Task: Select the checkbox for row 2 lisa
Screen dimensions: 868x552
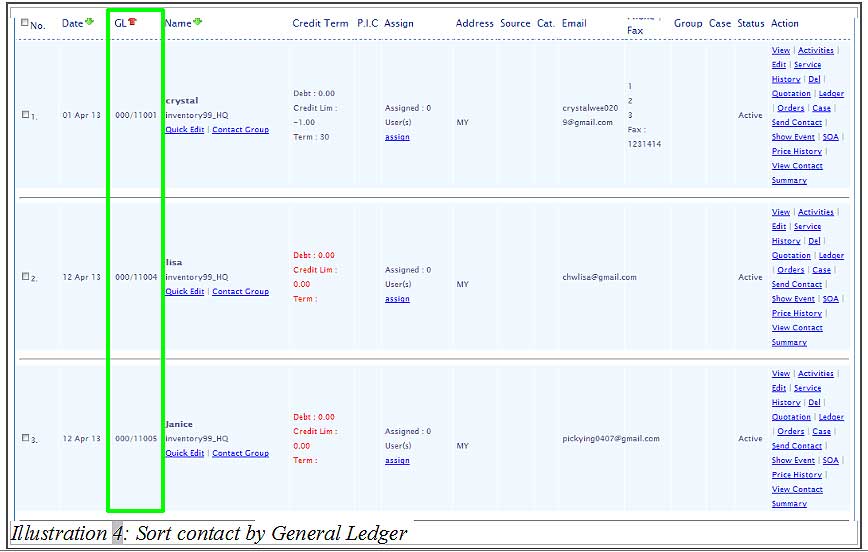Action: 26,277
